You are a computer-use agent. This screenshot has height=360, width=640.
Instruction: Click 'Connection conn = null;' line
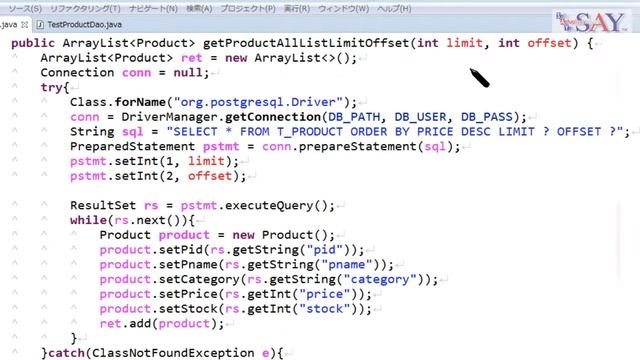pyautogui.click(x=124, y=73)
